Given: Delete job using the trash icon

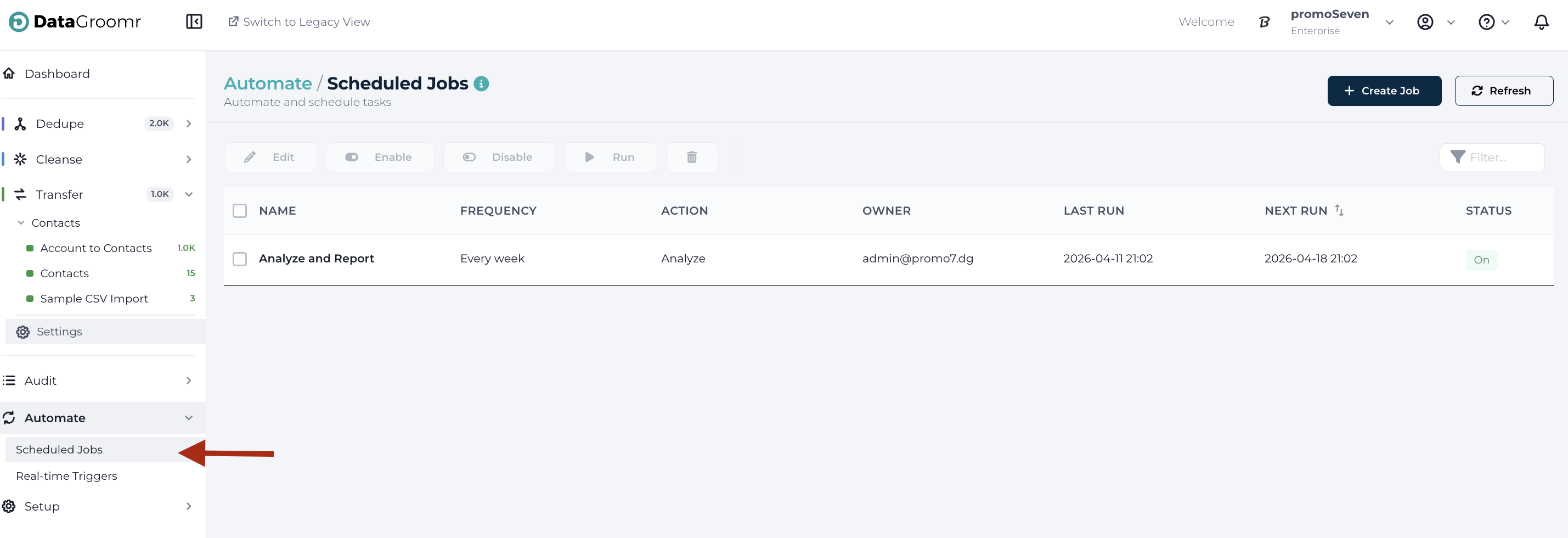Looking at the screenshot, I should tap(692, 157).
